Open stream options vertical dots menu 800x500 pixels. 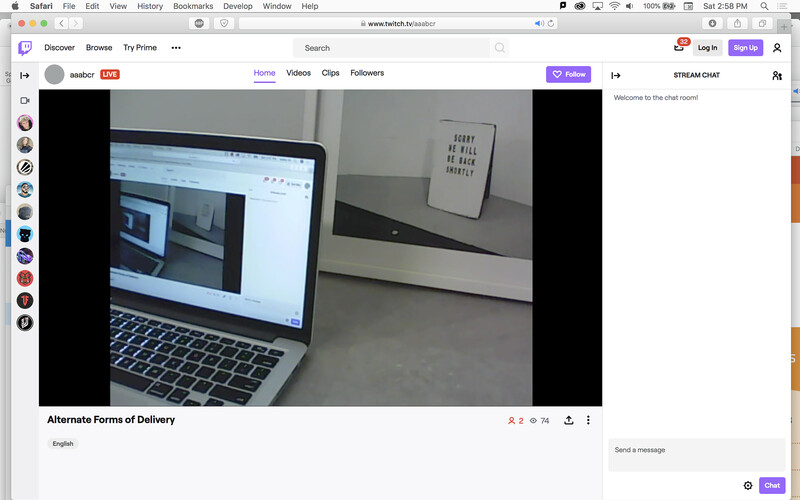click(x=588, y=421)
